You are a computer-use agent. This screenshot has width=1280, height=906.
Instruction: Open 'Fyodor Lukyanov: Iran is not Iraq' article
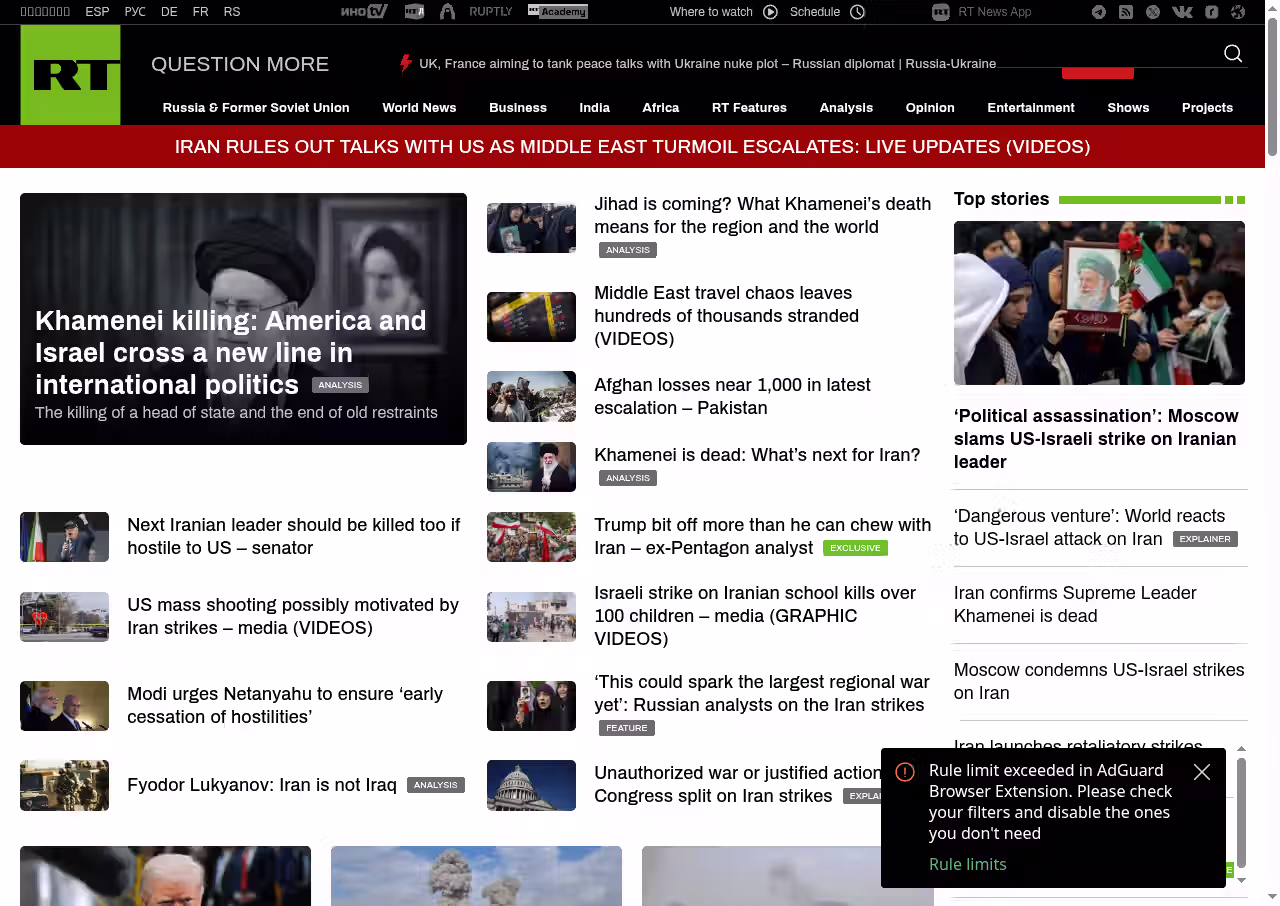tap(261, 785)
